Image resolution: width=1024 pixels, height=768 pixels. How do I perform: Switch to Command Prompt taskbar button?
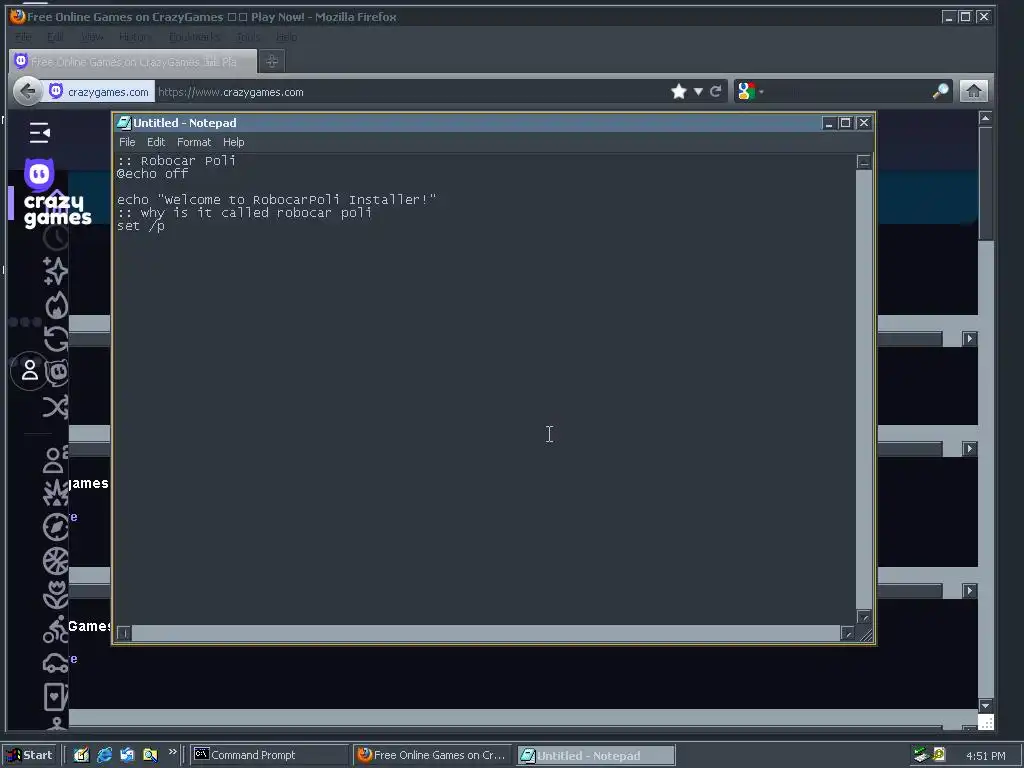click(x=268, y=755)
